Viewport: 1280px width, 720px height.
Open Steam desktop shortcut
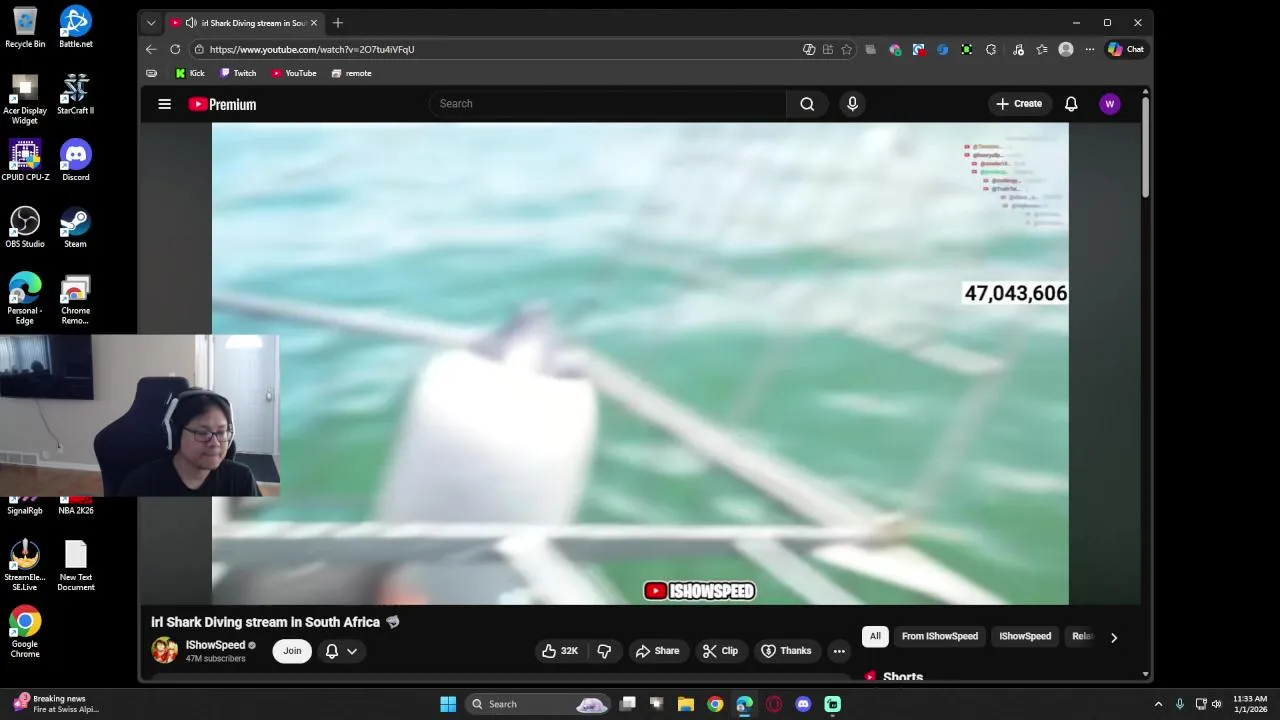point(75,228)
